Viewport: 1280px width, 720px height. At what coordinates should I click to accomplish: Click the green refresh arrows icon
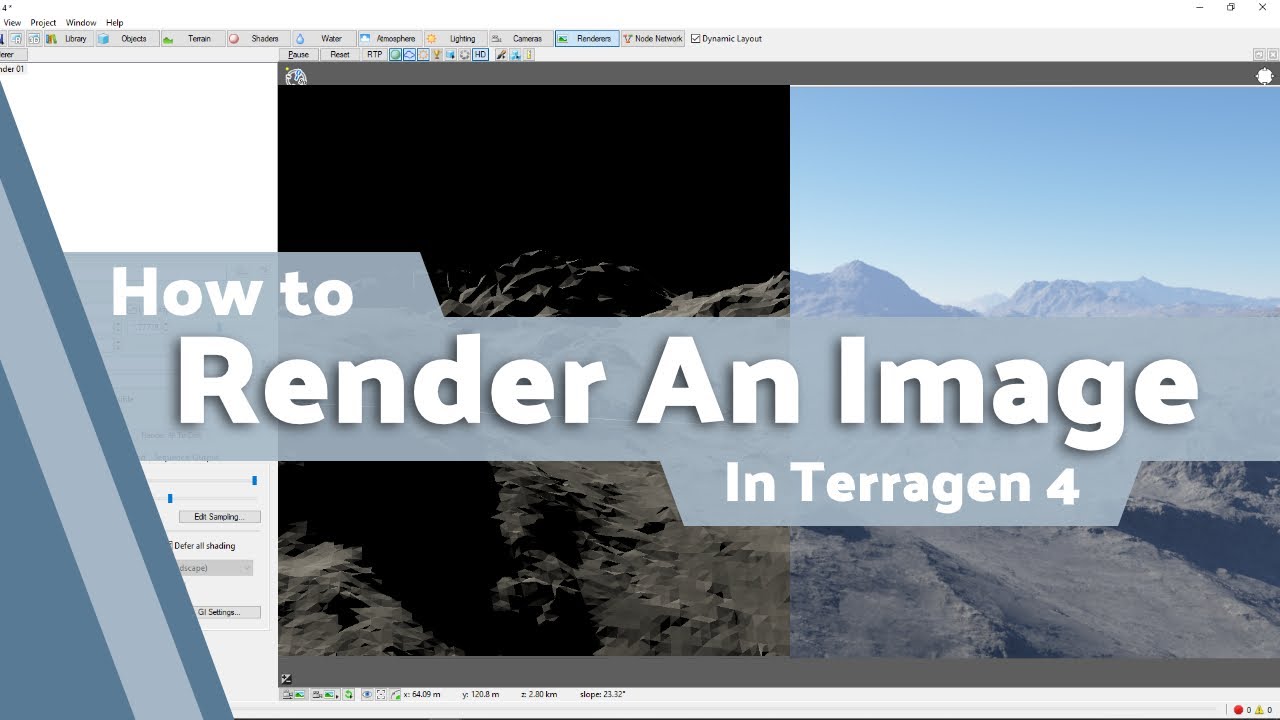tap(348, 694)
